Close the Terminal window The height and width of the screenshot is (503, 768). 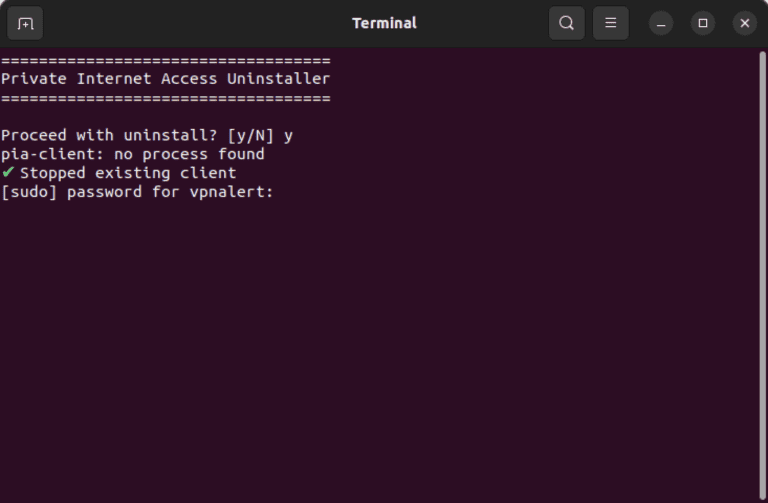(744, 23)
